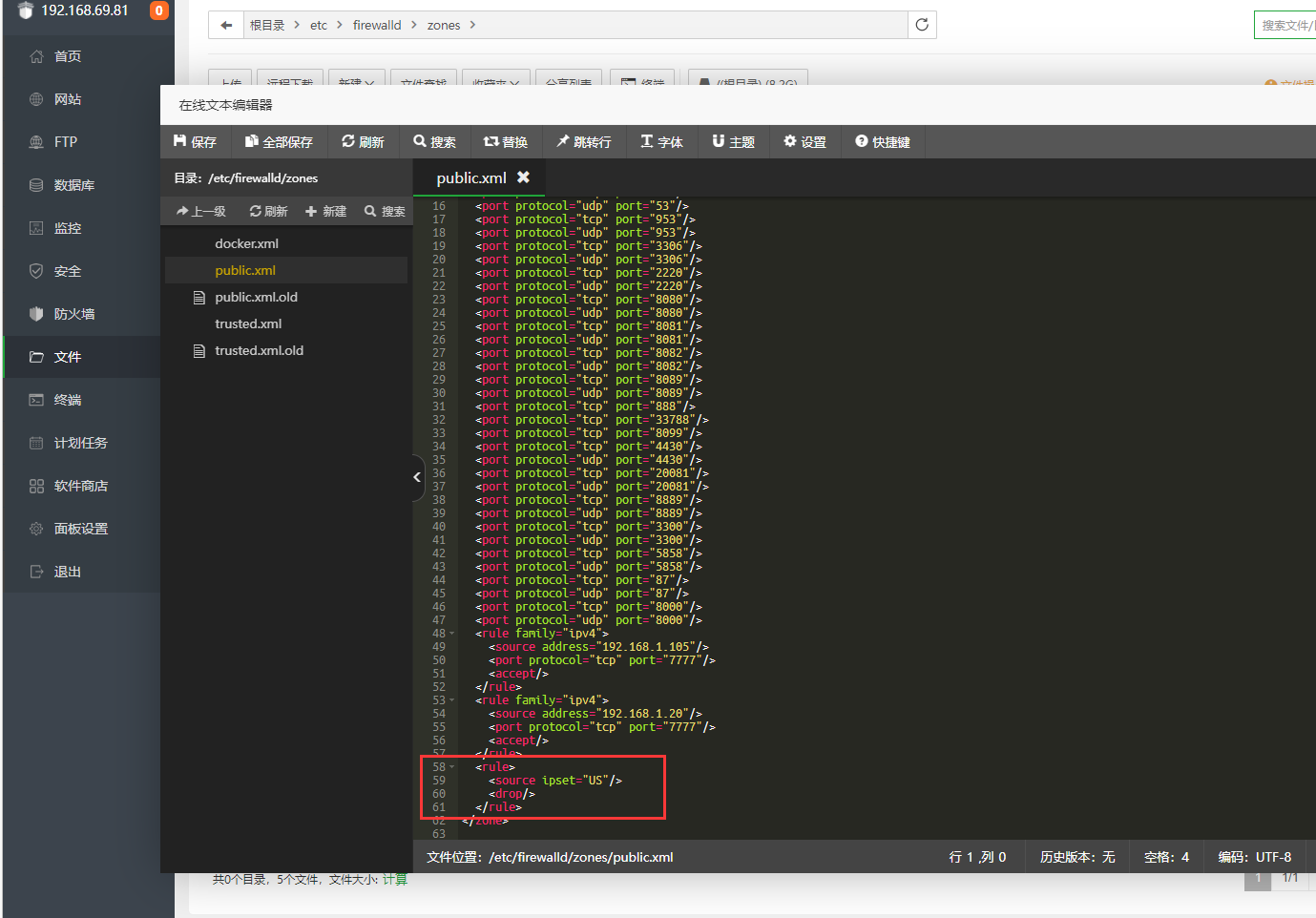
Task: Click code line with port 33788
Action: point(592,420)
